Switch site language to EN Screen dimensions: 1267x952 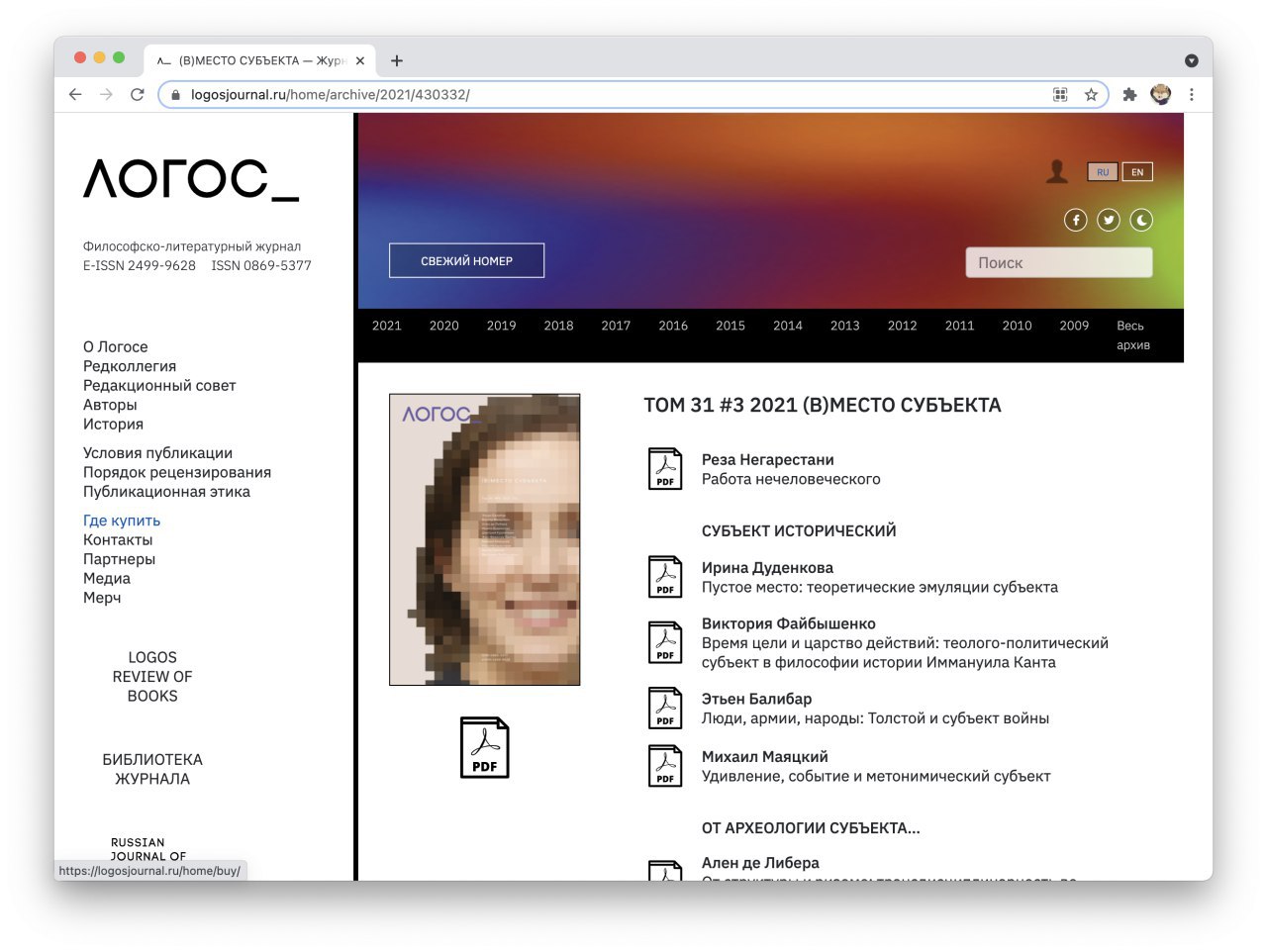tap(1137, 172)
